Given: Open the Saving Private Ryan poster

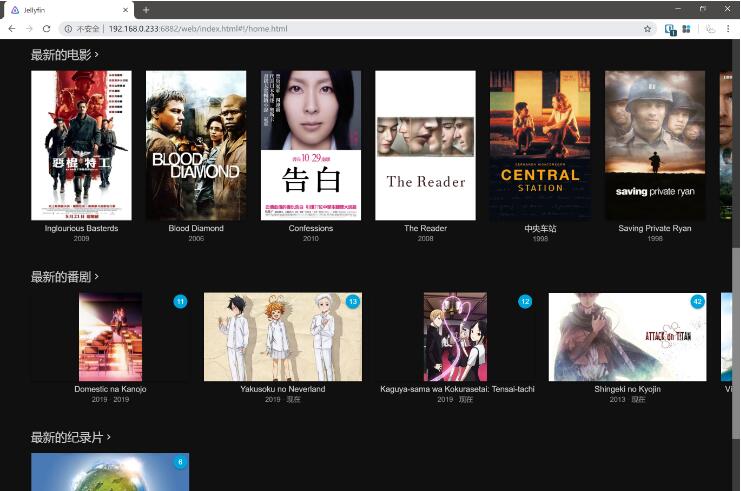Looking at the screenshot, I should pos(655,146).
